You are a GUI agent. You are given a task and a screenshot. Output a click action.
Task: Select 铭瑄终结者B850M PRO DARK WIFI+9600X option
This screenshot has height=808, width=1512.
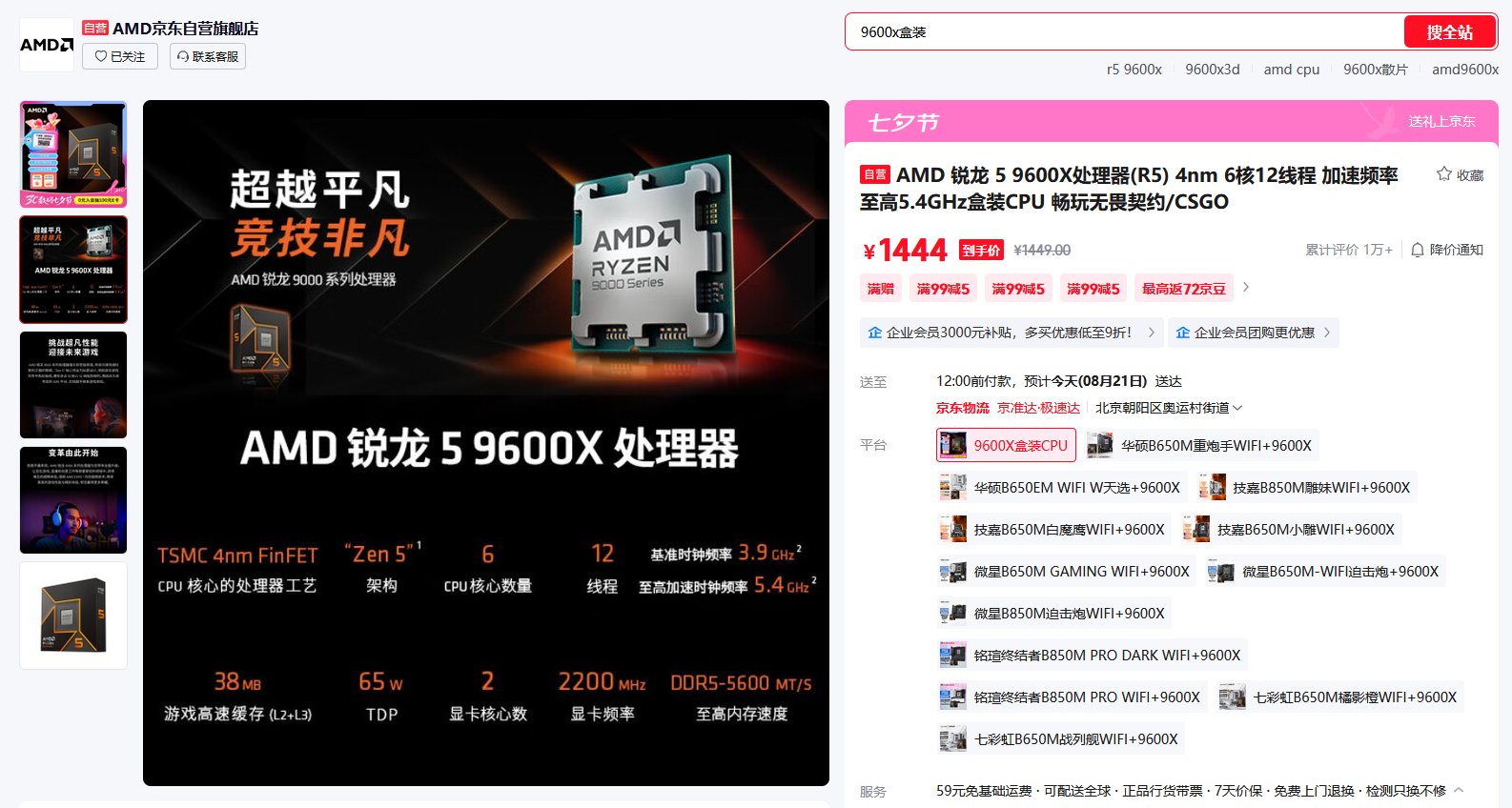pos(1092,655)
